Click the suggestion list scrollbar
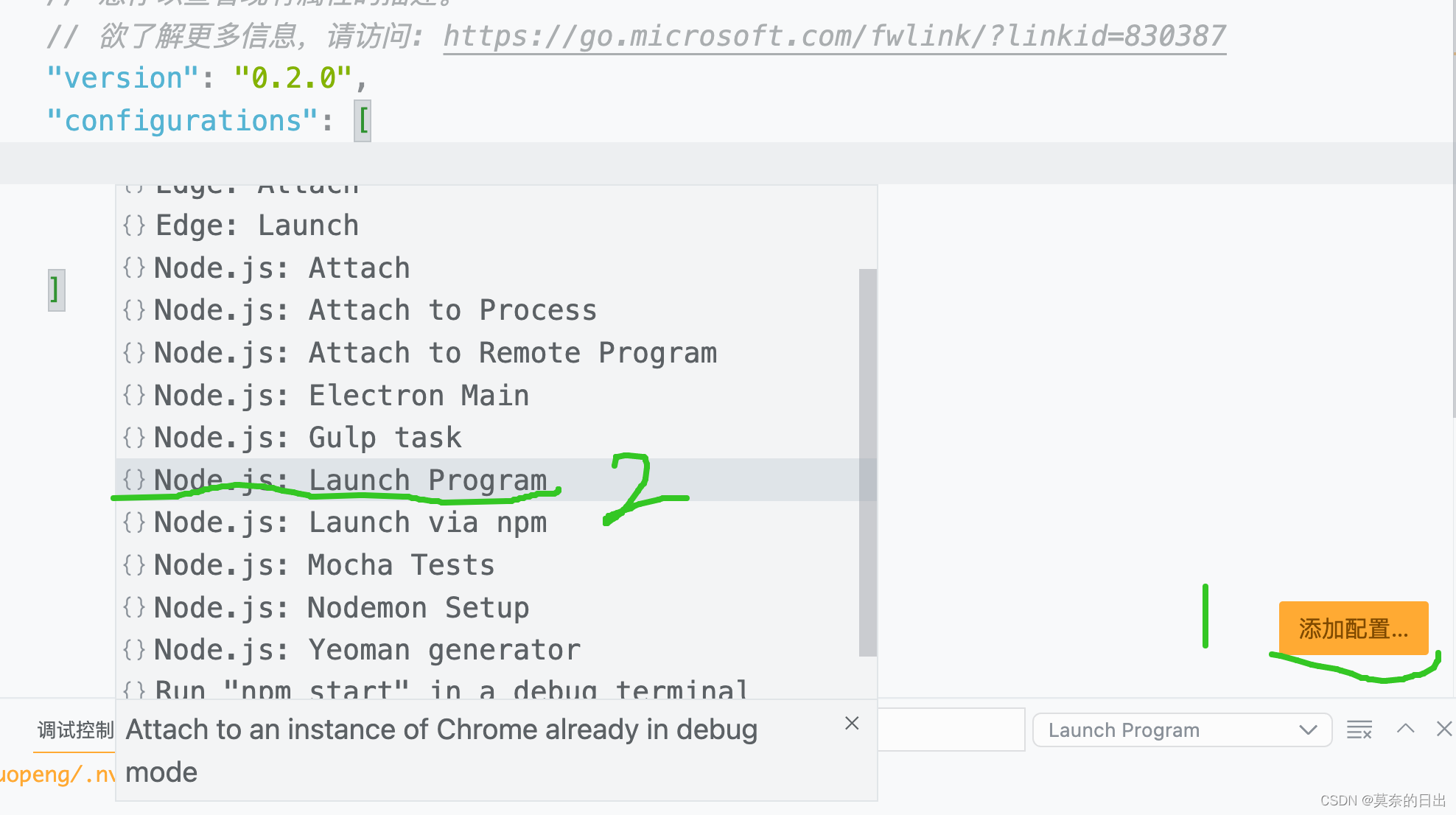The image size is (1456, 815). 867,462
